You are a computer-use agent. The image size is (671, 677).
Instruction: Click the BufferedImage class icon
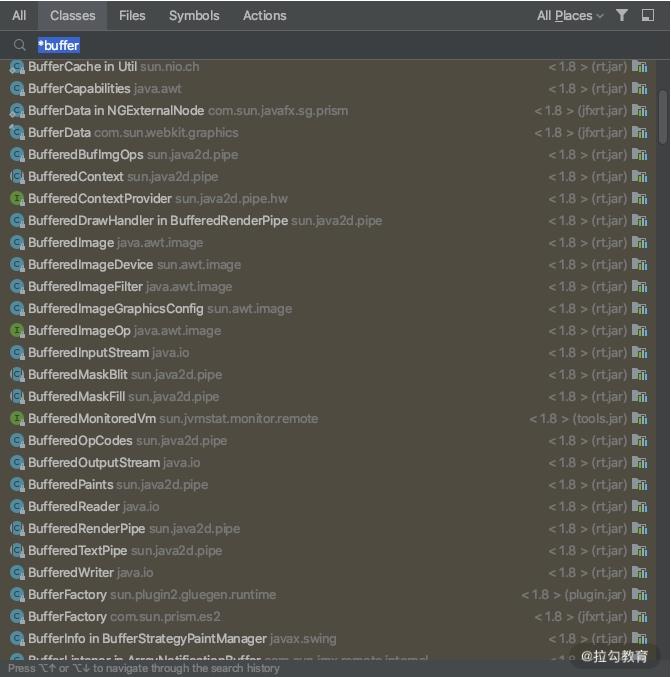tap(17, 243)
